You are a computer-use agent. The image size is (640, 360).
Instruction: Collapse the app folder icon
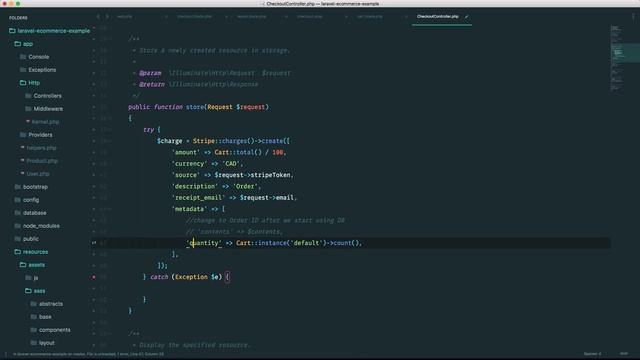[18, 44]
